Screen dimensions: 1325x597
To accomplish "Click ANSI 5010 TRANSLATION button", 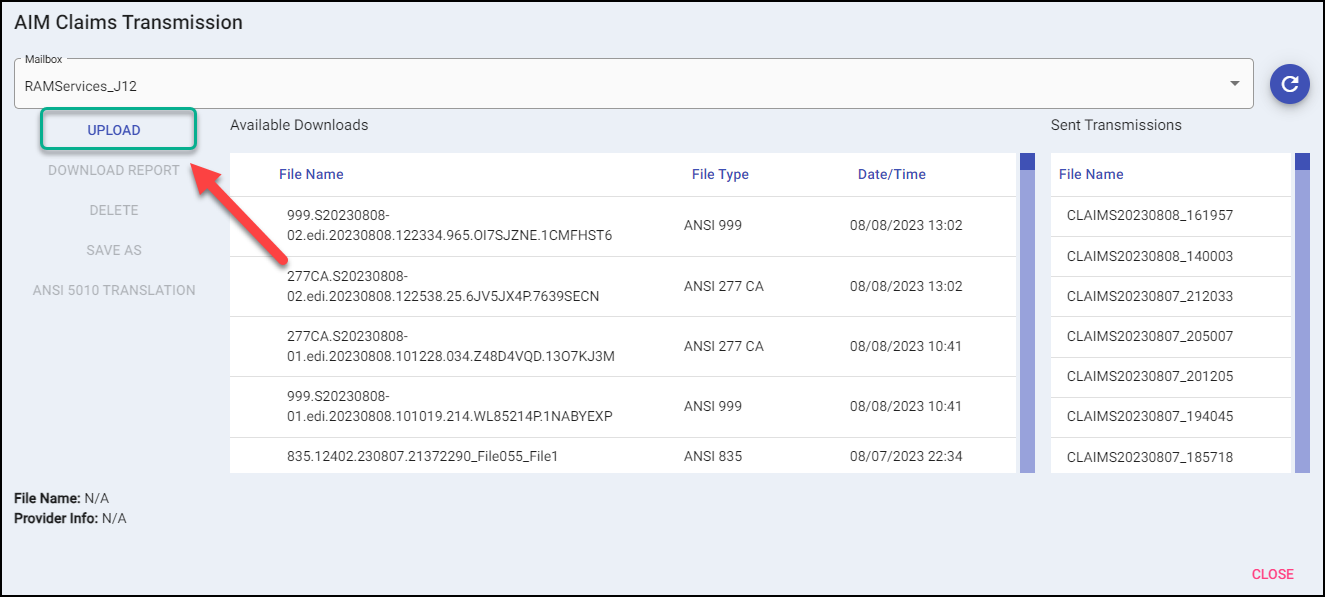I will [x=114, y=290].
